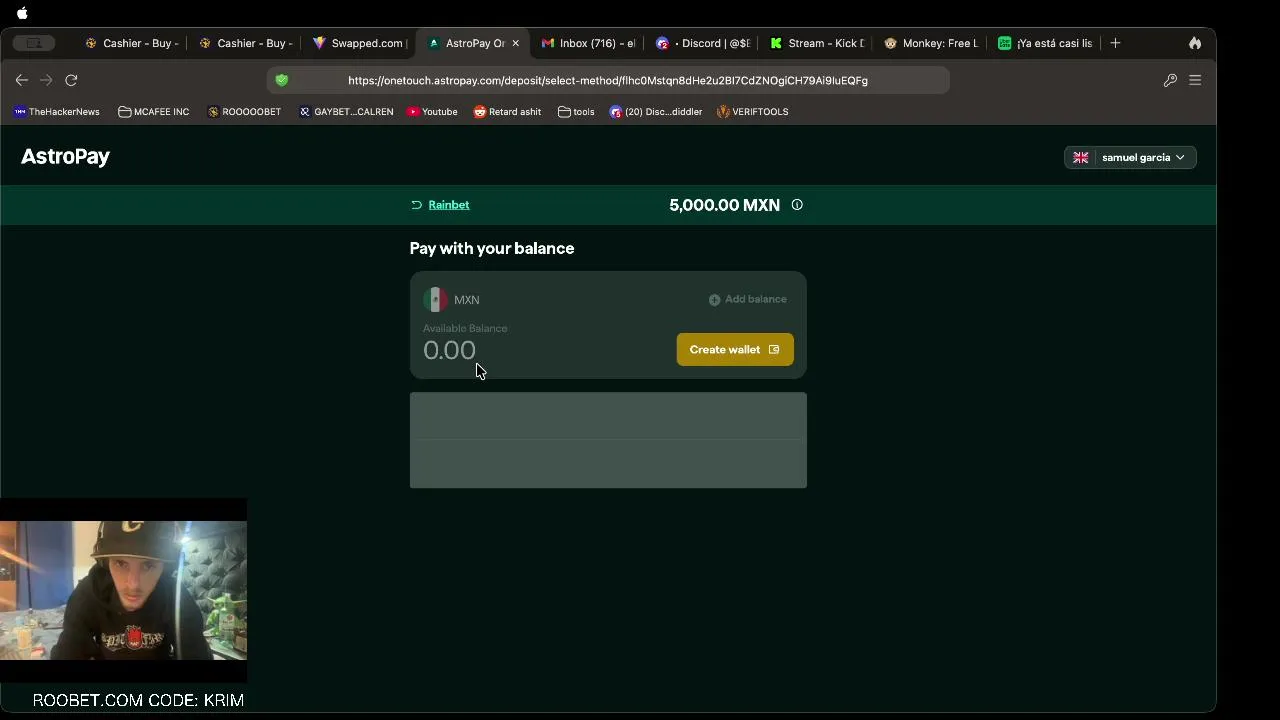Screen dimensions: 1280x720
Task: Click 'Pay with your balance' heading
Action: point(492,248)
